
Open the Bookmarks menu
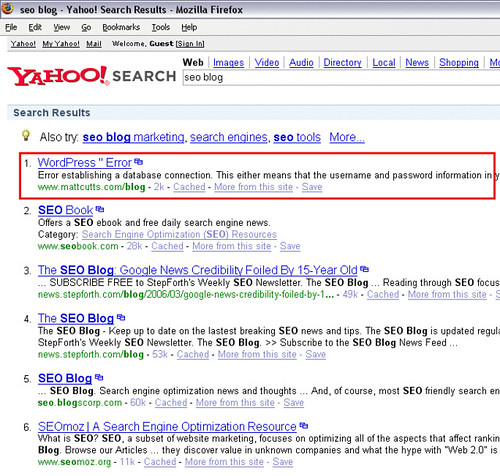(121, 27)
